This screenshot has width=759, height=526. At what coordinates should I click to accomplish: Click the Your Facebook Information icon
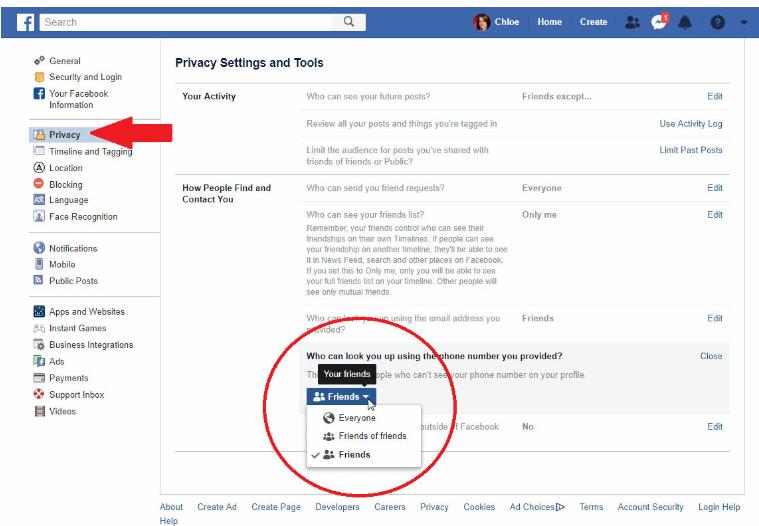click(39, 93)
